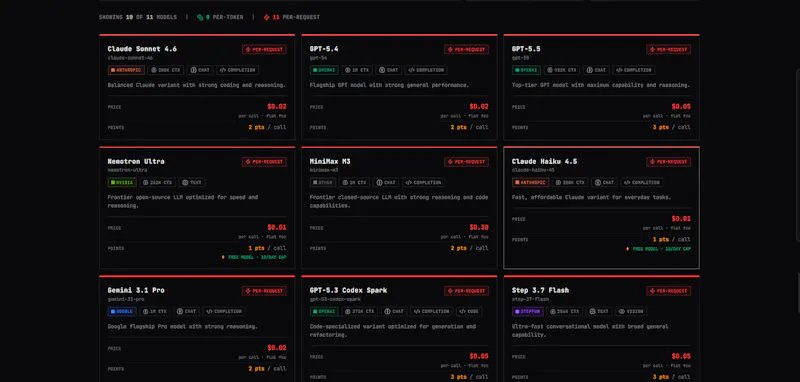Click the $0.05 price on GPT-5.5 card
Screen dimensions: 800x382
tap(681, 107)
